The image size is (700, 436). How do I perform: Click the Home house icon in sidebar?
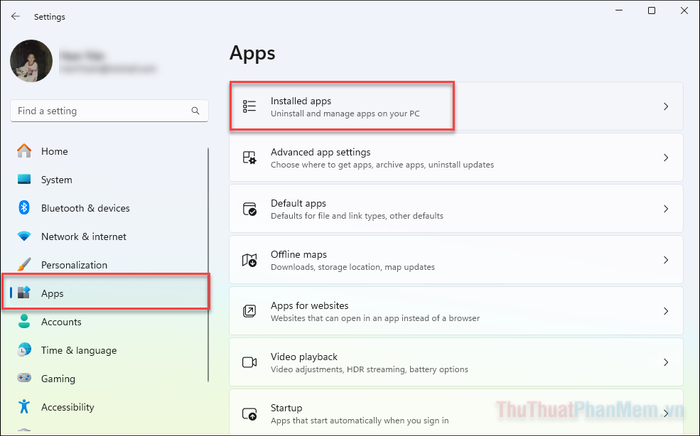pos(24,151)
